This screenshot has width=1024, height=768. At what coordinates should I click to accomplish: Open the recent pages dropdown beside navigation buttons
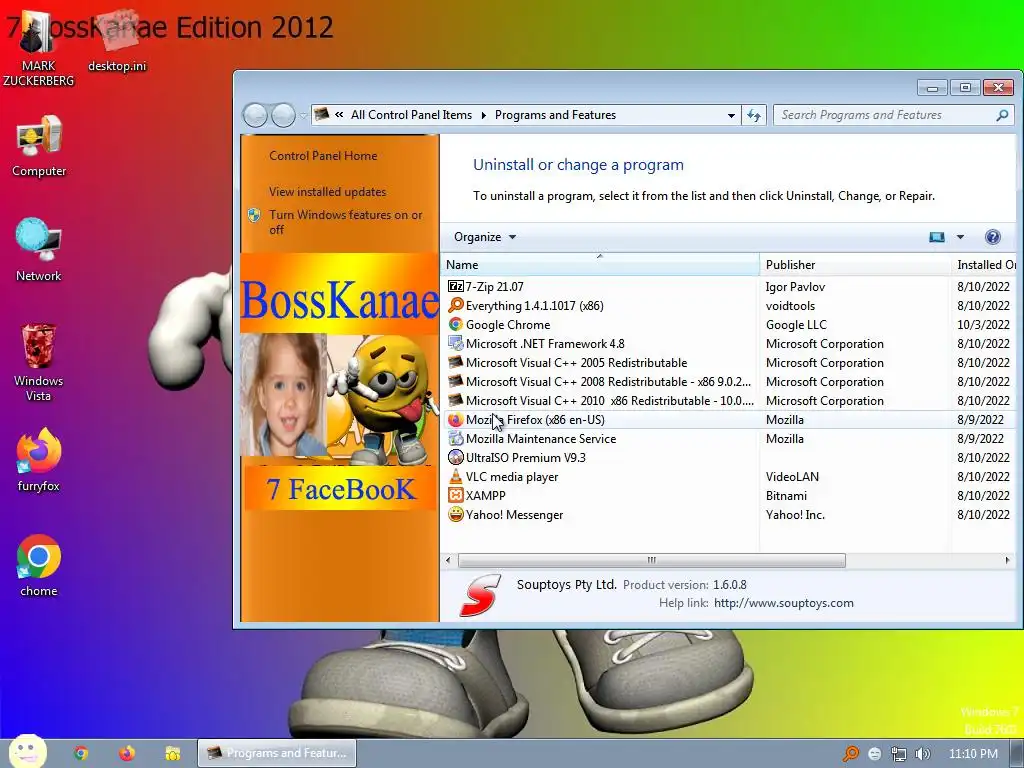[303, 116]
